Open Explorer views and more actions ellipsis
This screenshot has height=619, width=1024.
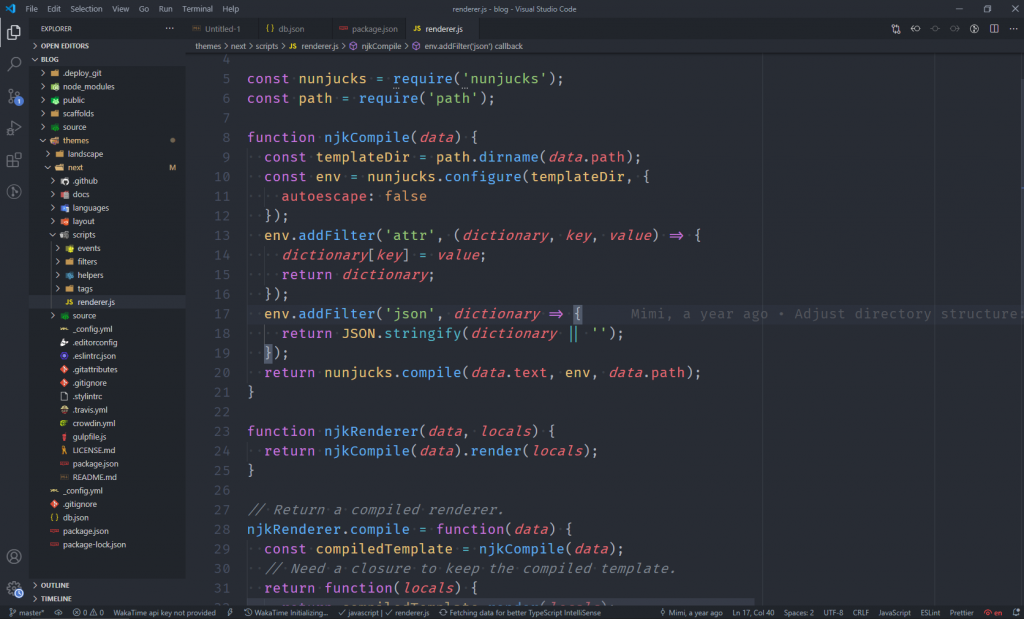point(170,29)
